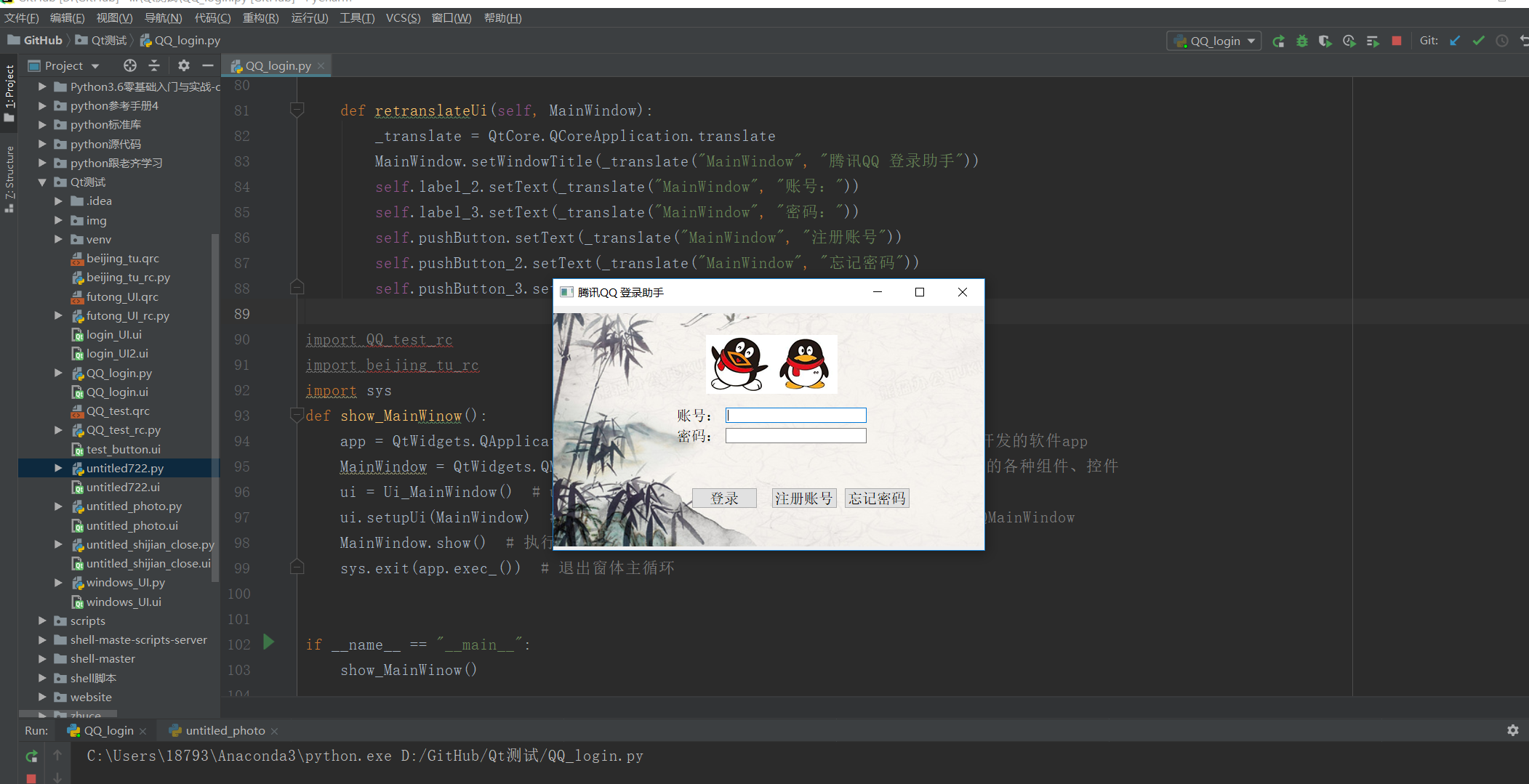This screenshot has height=784, width=1529.
Task: Stop the running program from the top toolbar
Action: coord(1396,41)
